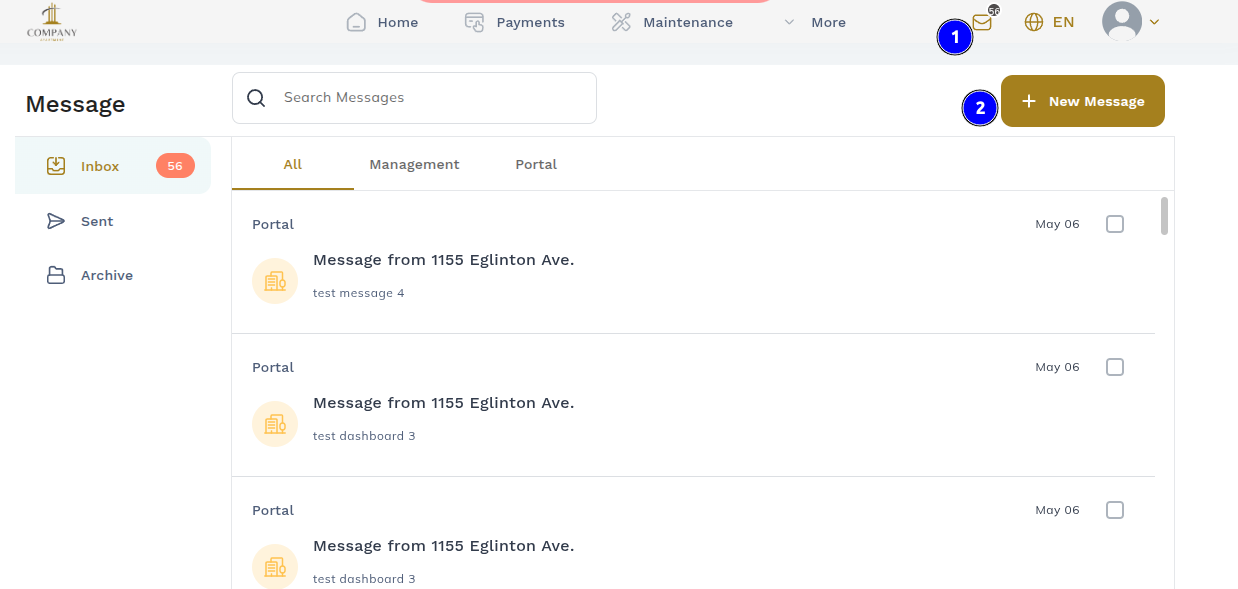Click the Company logo in header
This screenshot has height=589, width=1238.
click(51, 21)
